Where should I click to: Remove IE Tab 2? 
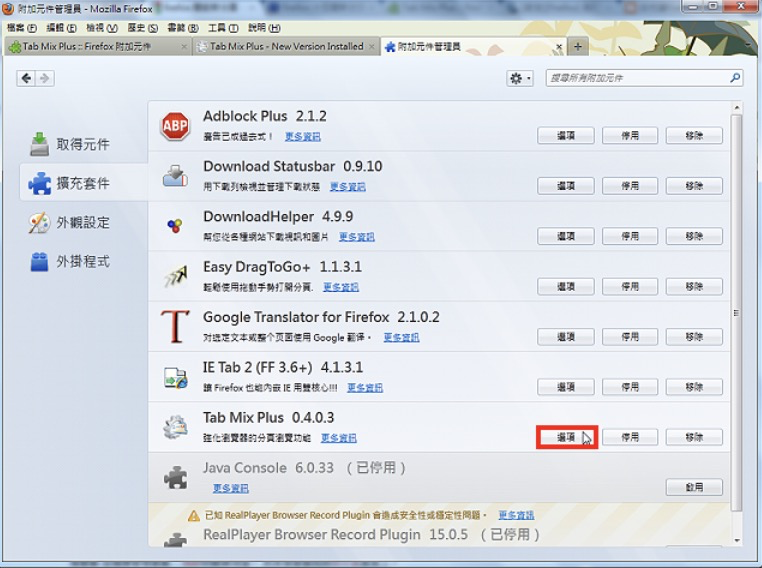tap(694, 387)
